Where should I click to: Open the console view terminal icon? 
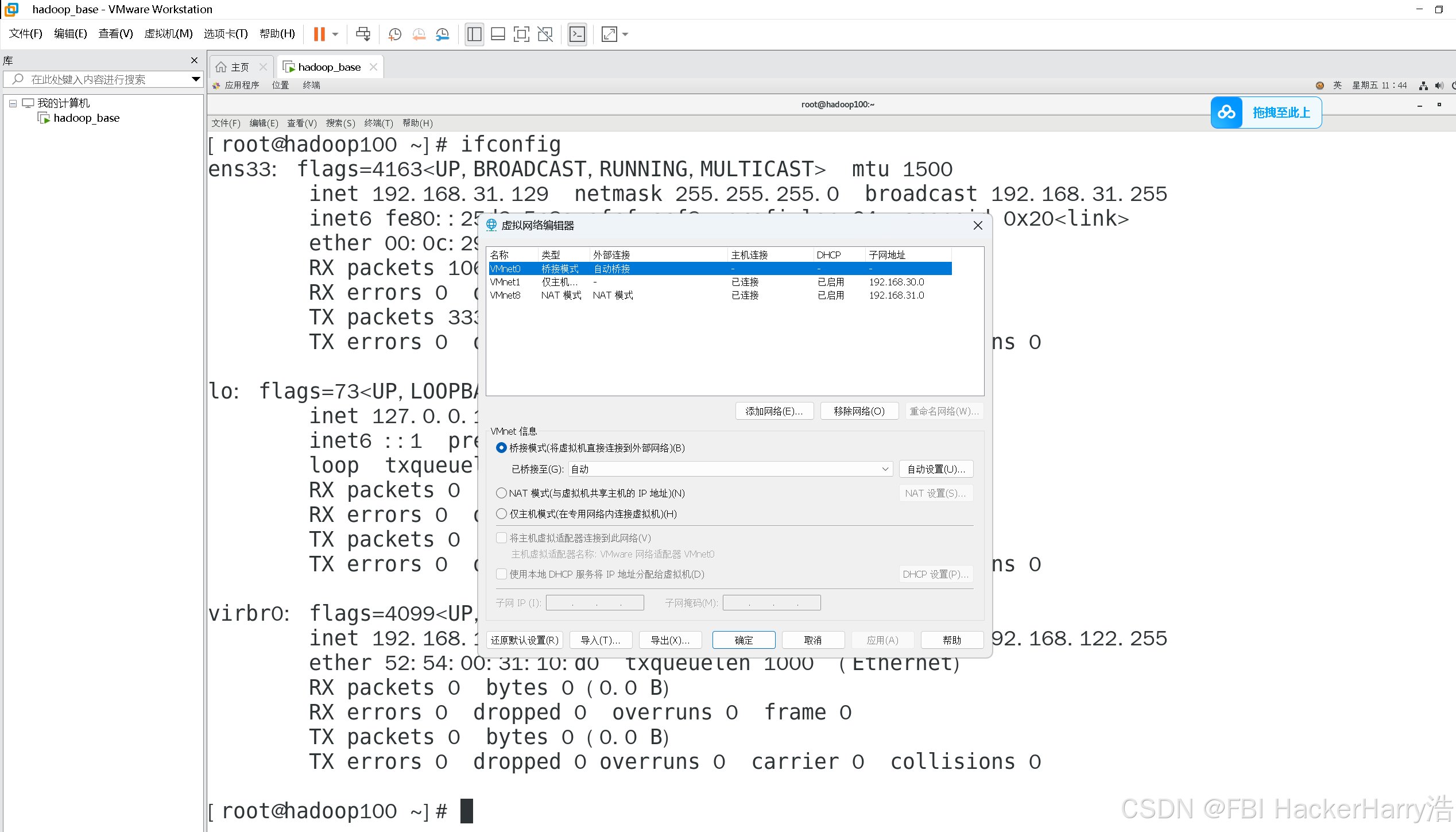577,34
